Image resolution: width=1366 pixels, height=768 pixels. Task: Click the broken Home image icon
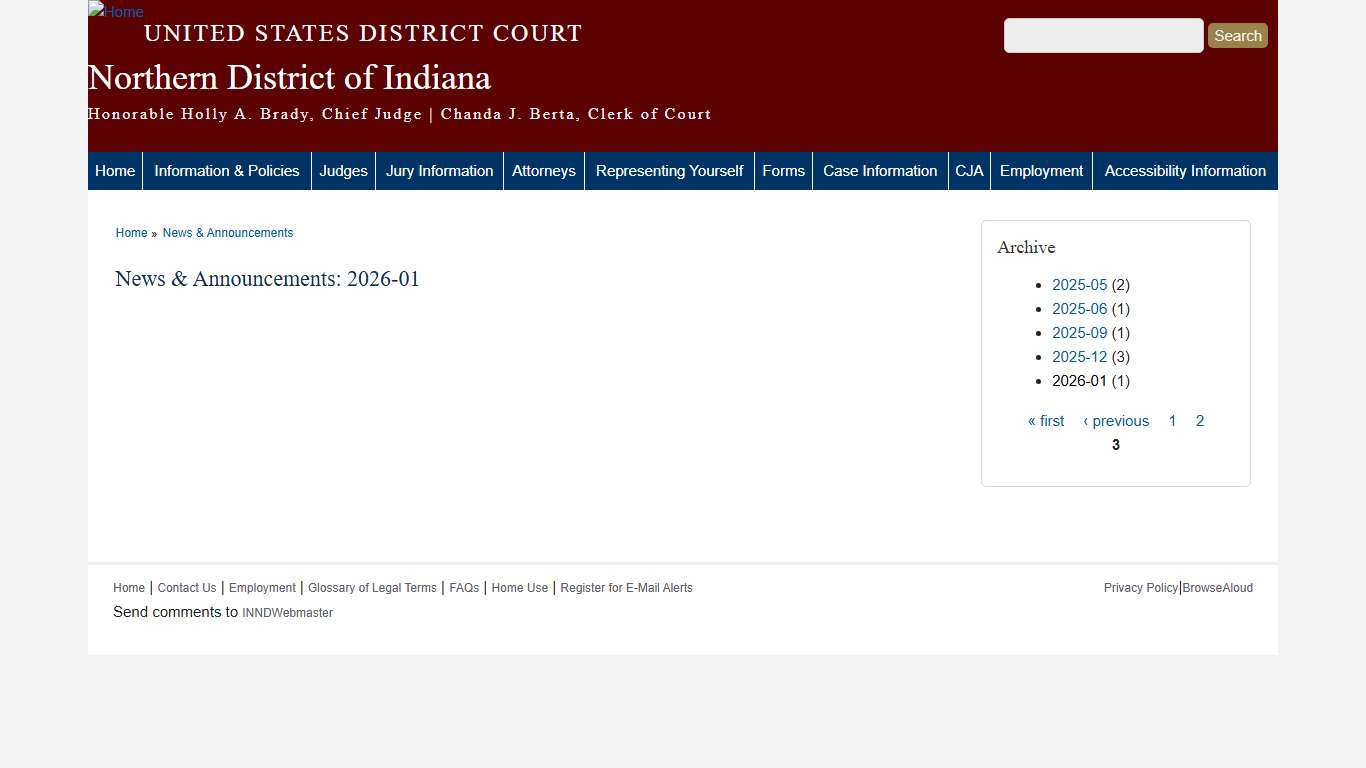pos(115,12)
